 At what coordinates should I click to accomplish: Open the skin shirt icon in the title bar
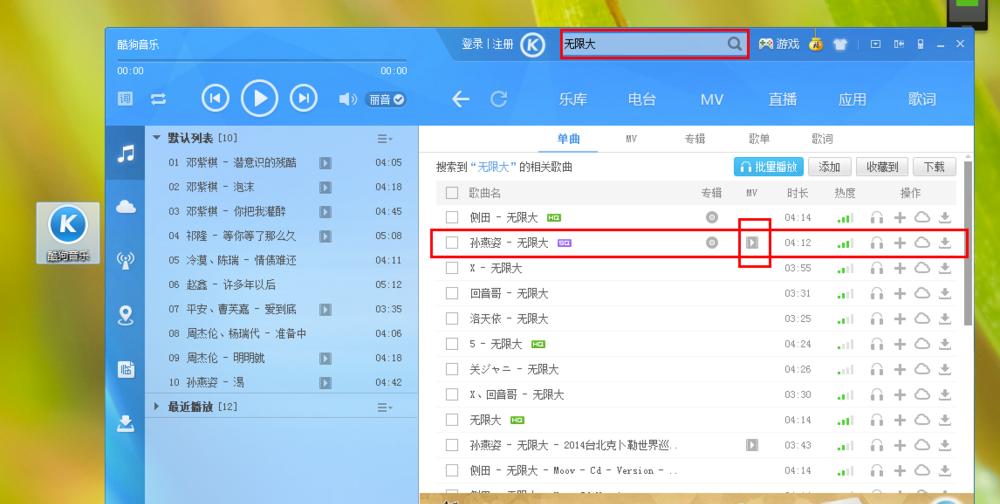click(840, 45)
